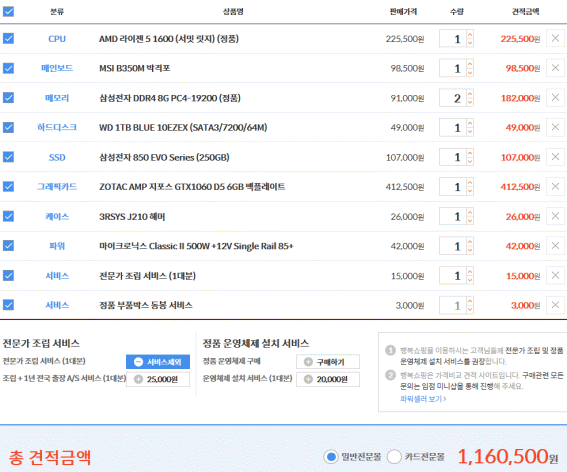This screenshot has height=472, width=567.
Task: Open the CPU category link
Action: (57, 39)
